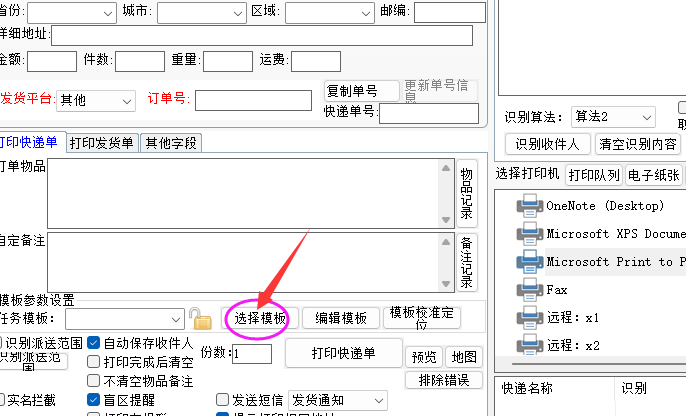The width and height of the screenshot is (686, 416).
Task: Select the 选择打印机 tab
Action: tap(528, 174)
